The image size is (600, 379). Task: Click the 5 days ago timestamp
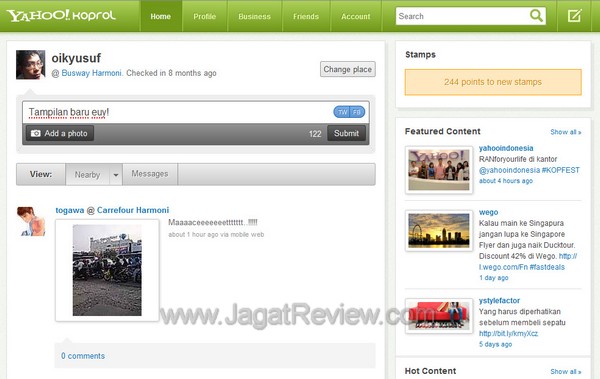[x=496, y=344]
